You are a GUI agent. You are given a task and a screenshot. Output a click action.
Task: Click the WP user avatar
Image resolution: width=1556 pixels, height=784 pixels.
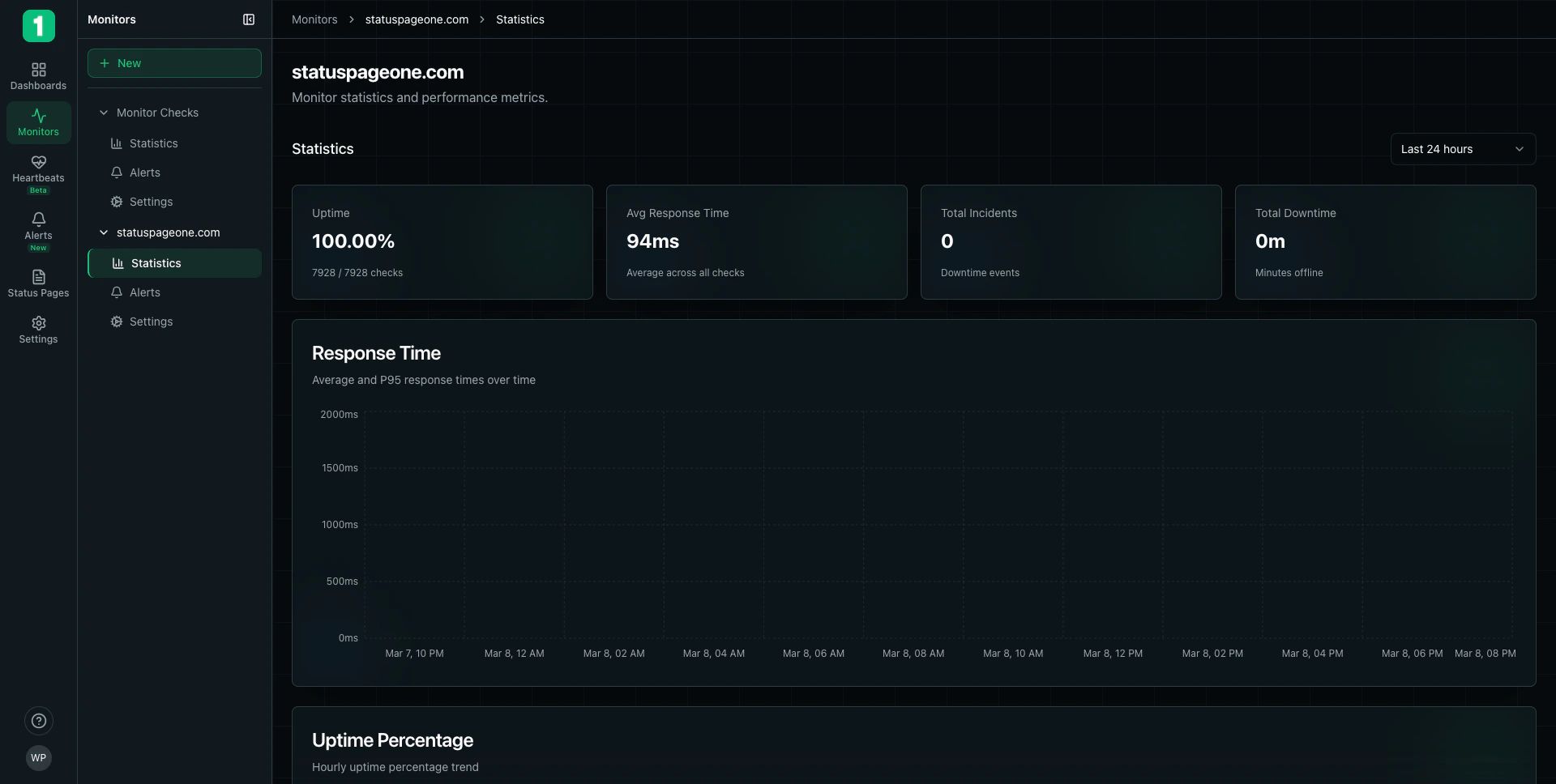pos(38,758)
